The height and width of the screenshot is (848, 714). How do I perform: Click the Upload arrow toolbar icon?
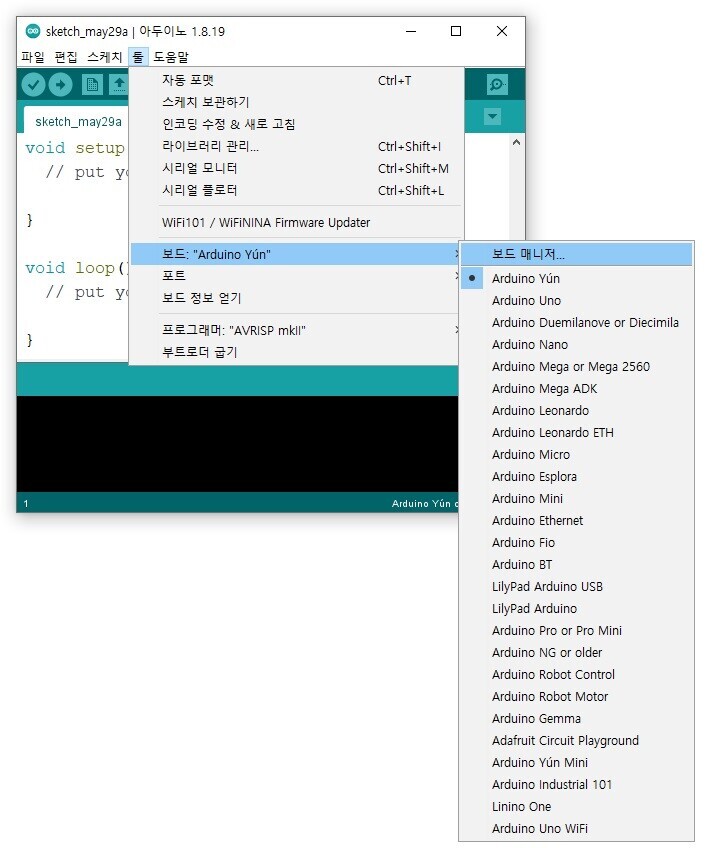click(x=60, y=84)
